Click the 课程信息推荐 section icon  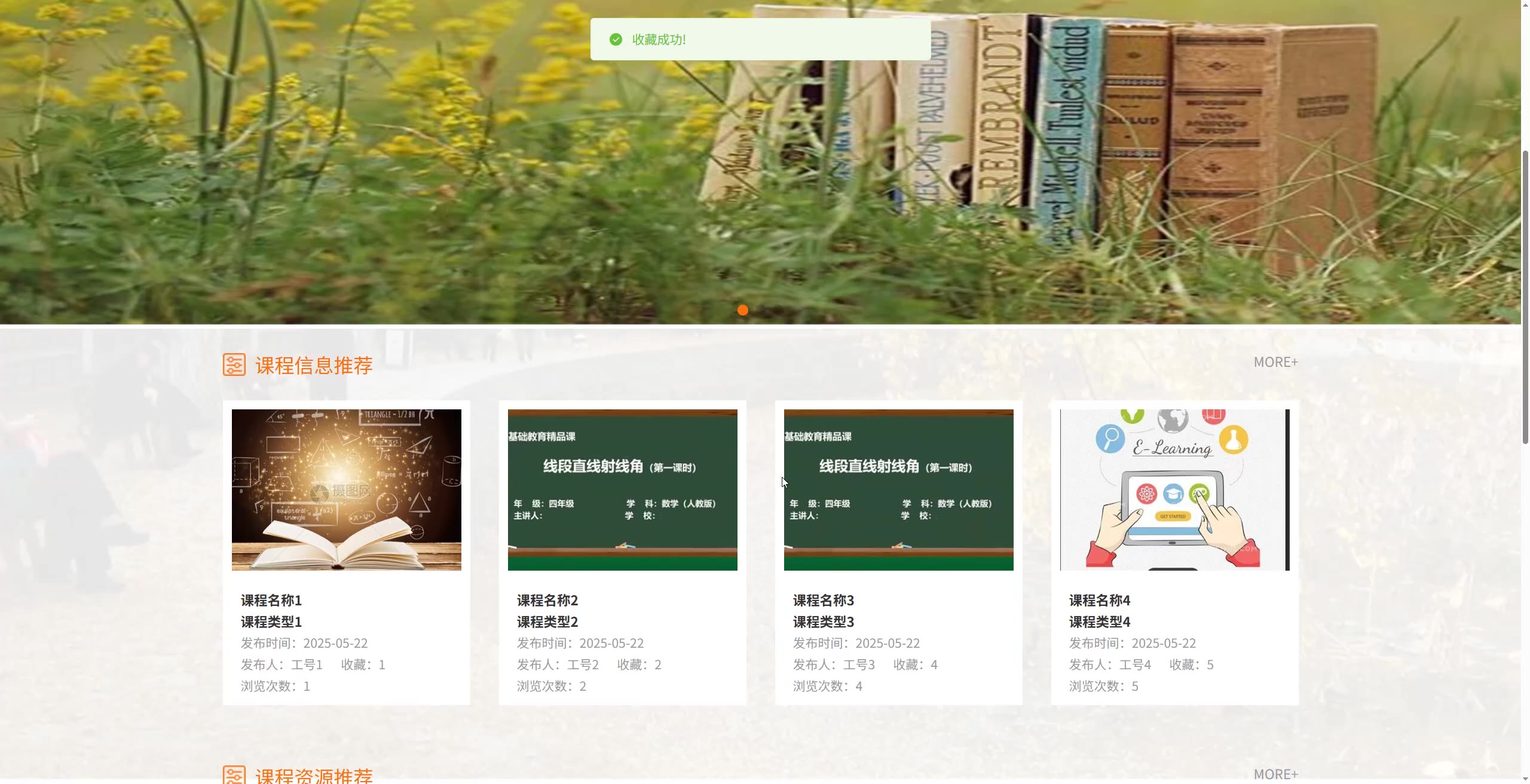[x=234, y=365]
